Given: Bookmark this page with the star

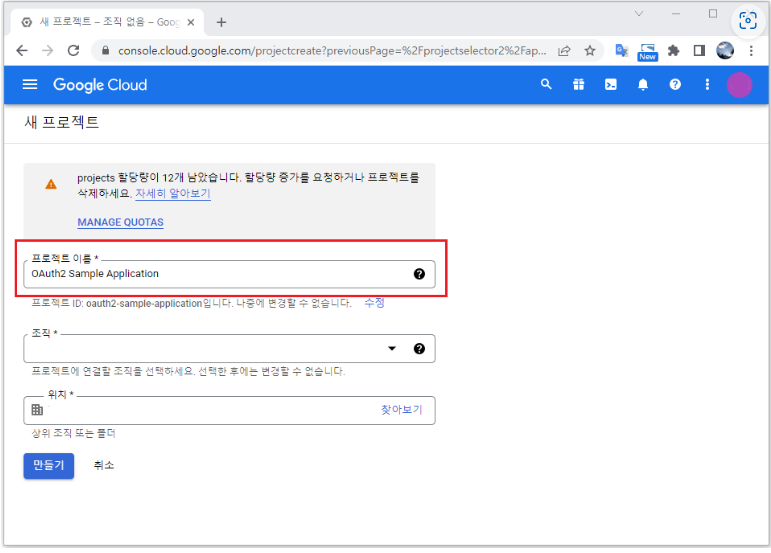Looking at the screenshot, I should 590,50.
